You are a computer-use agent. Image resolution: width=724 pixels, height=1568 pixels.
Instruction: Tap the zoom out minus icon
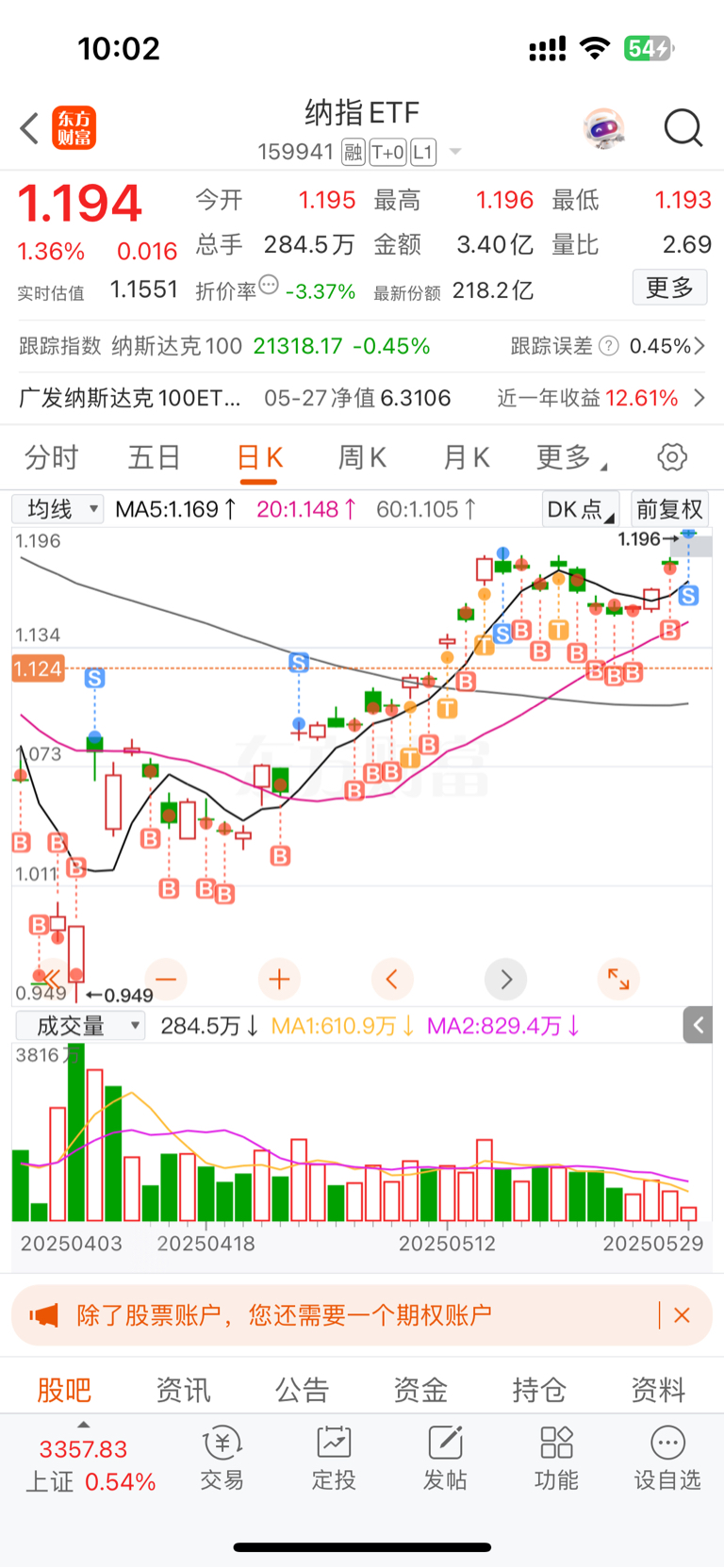click(x=166, y=980)
